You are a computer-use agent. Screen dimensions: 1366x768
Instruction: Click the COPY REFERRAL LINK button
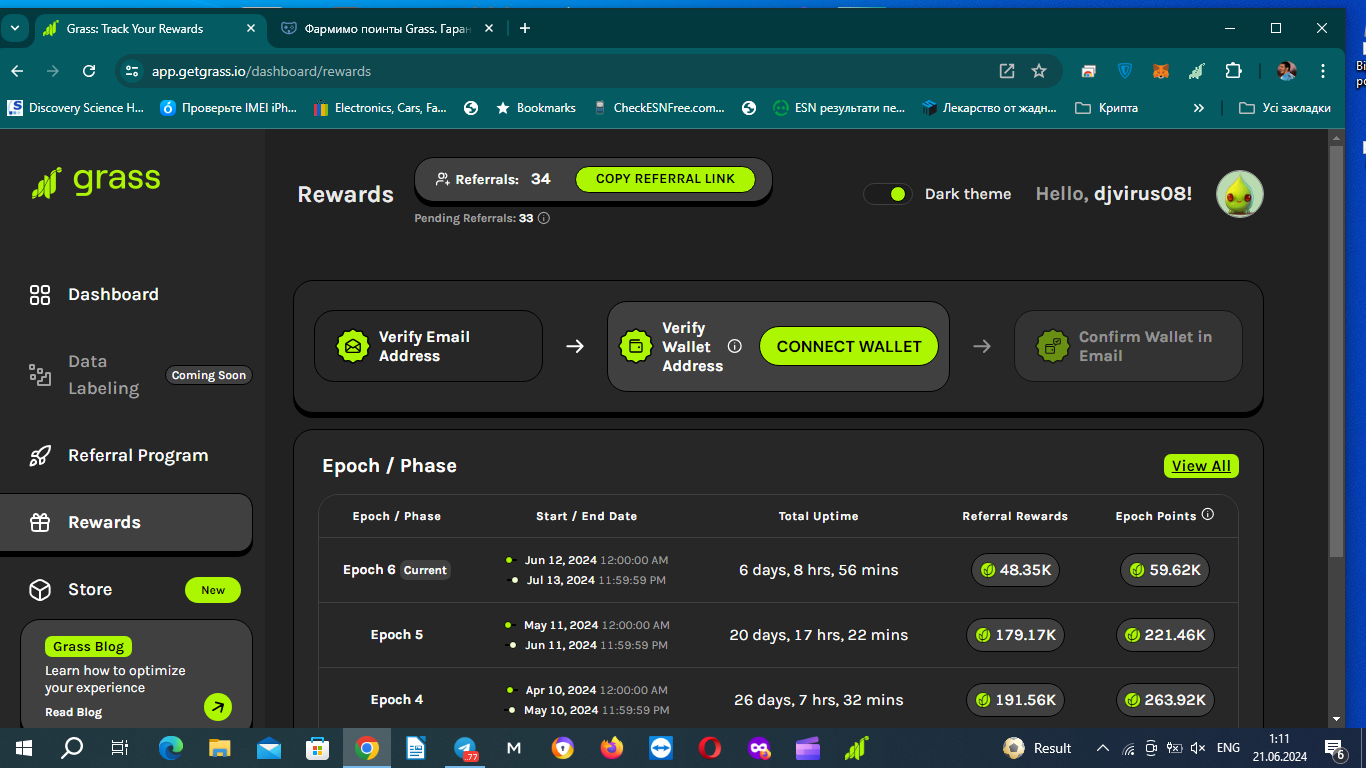pyautogui.click(x=665, y=179)
